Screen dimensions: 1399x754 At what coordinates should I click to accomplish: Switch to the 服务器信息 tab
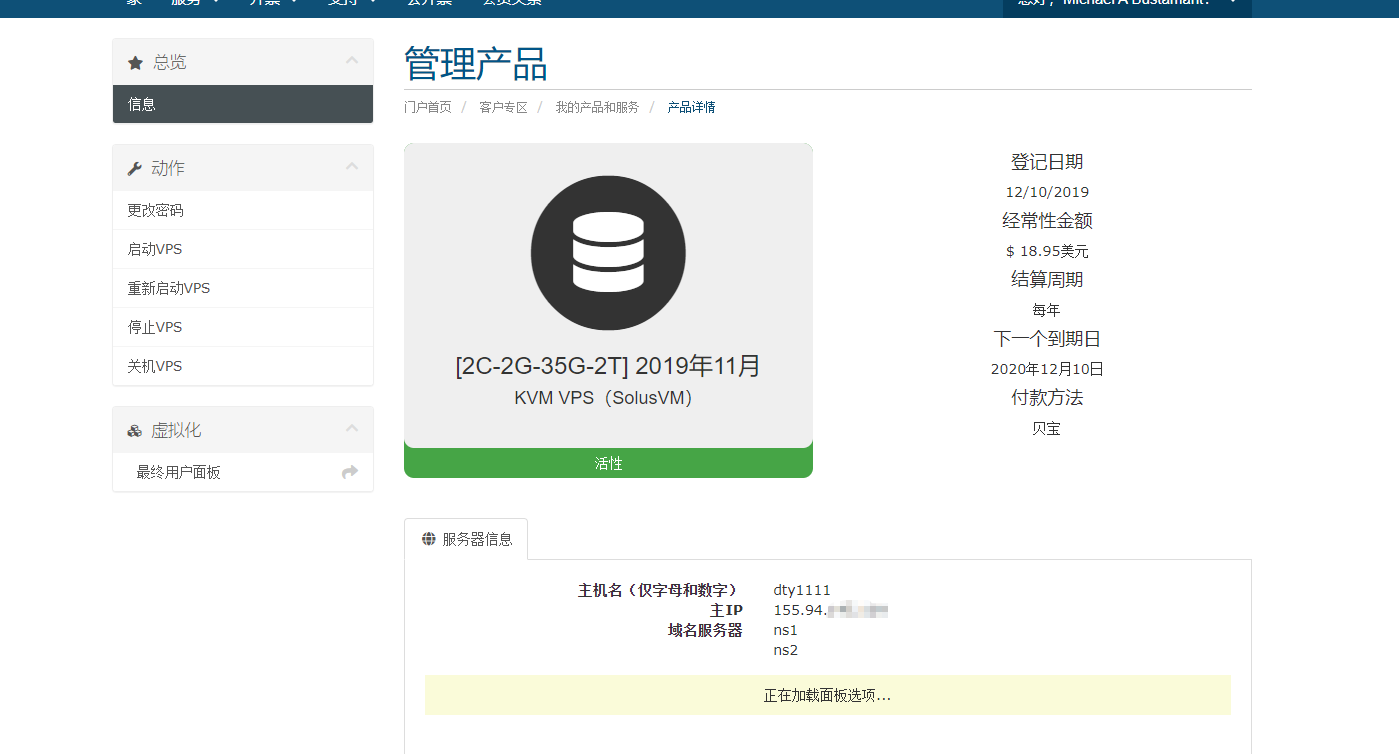[467, 539]
